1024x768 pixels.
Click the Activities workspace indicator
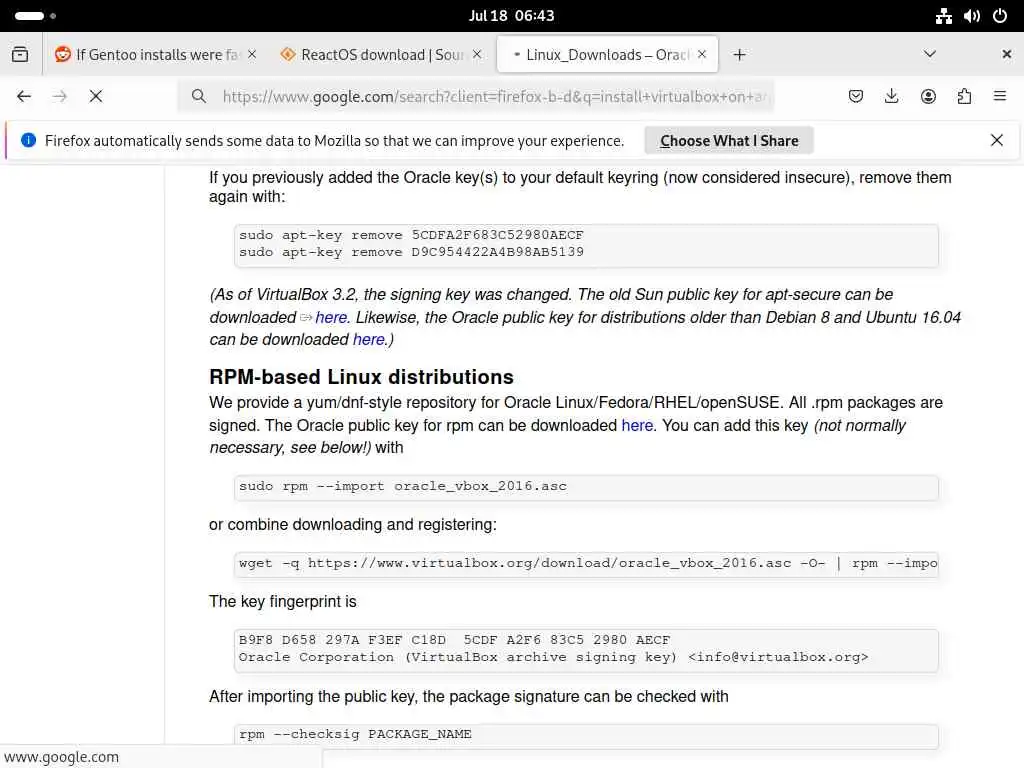pos(35,16)
